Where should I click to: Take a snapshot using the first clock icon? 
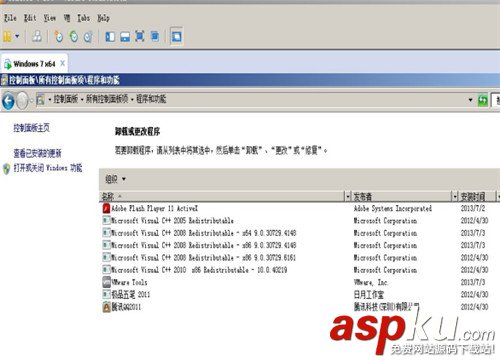tap(59, 36)
